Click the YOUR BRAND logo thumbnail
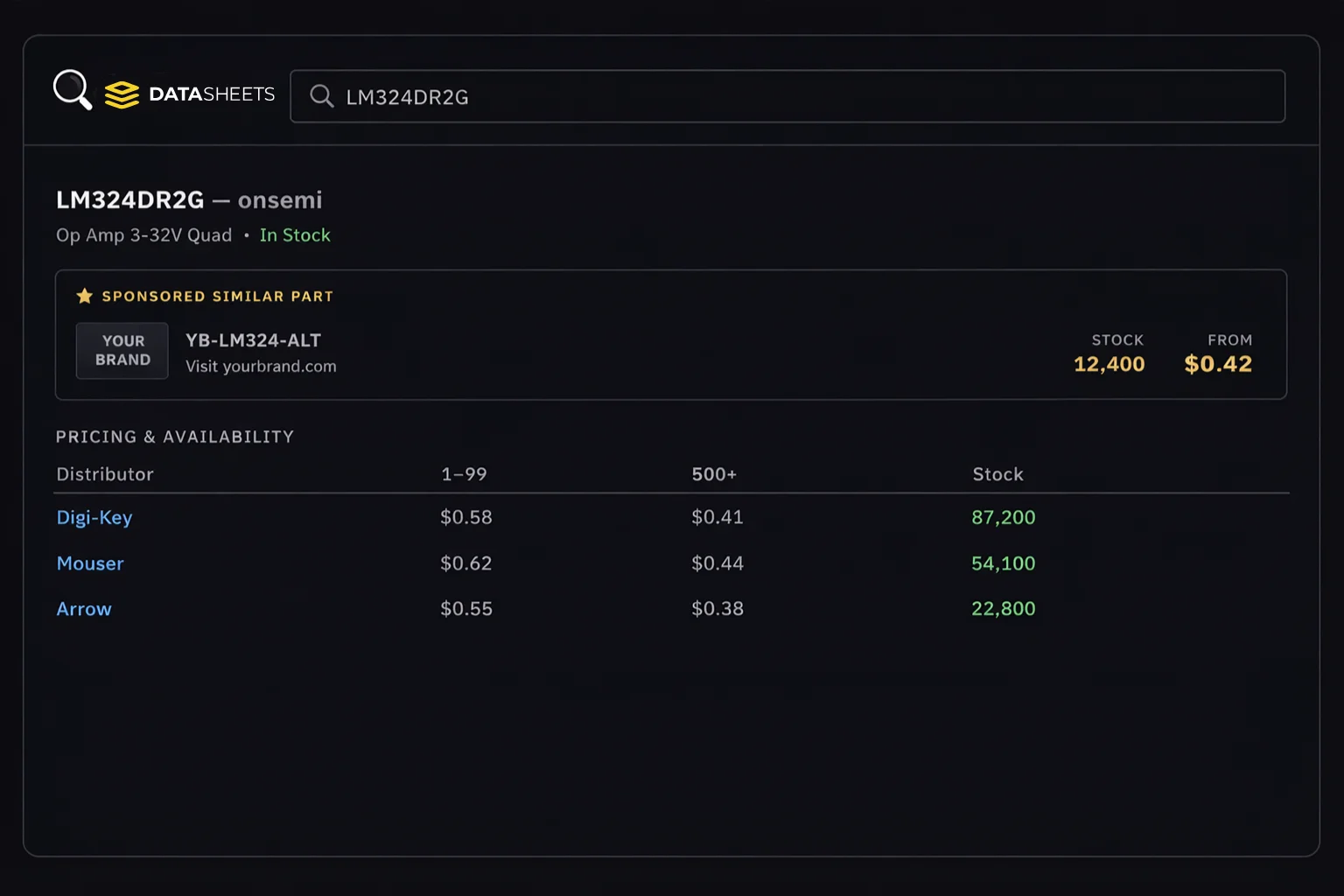Image resolution: width=1344 pixels, height=896 pixels. pyautogui.click(x=122, y=351)
